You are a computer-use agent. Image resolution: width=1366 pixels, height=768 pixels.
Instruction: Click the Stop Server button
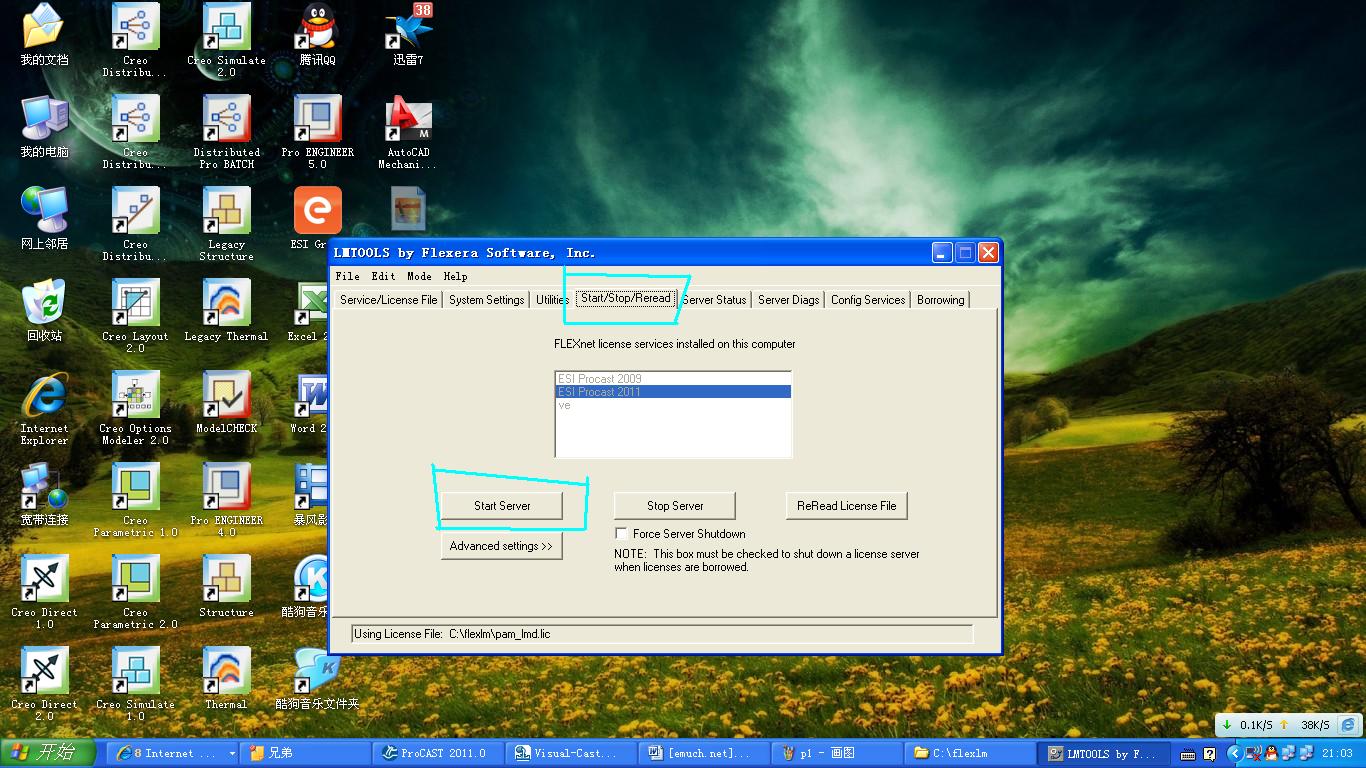[675, 506]
